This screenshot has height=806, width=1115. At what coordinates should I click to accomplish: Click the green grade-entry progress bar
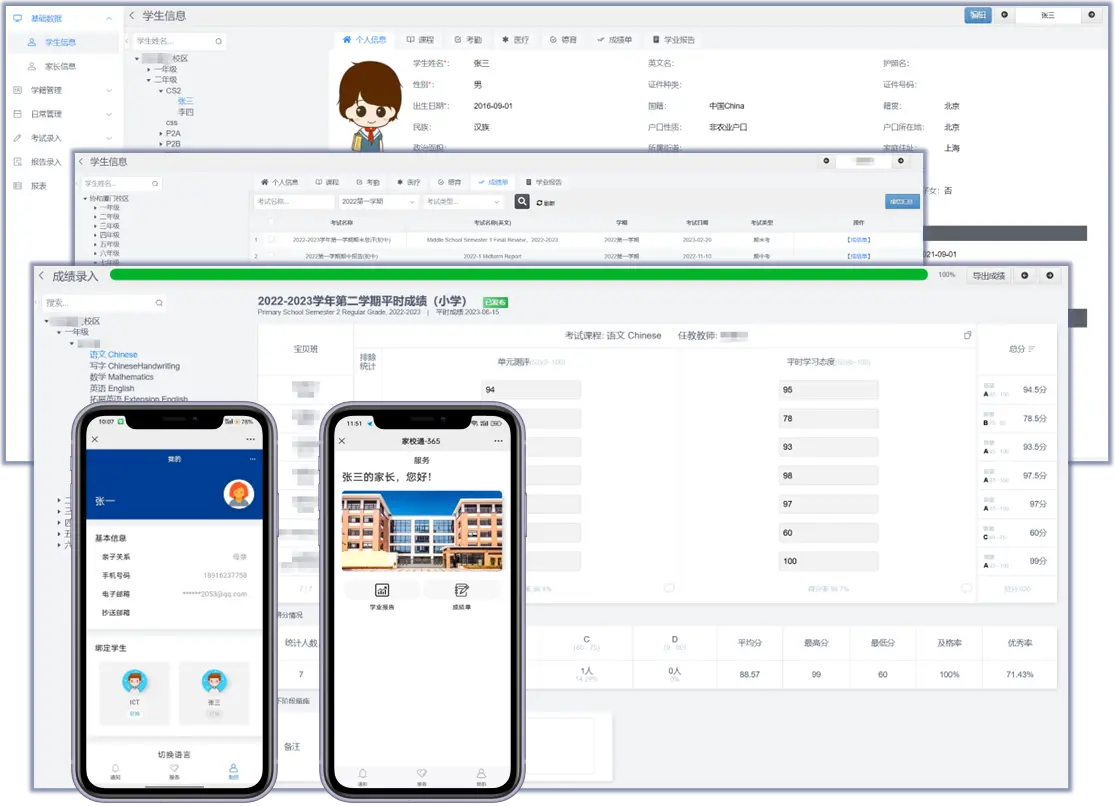click(518, 274)
